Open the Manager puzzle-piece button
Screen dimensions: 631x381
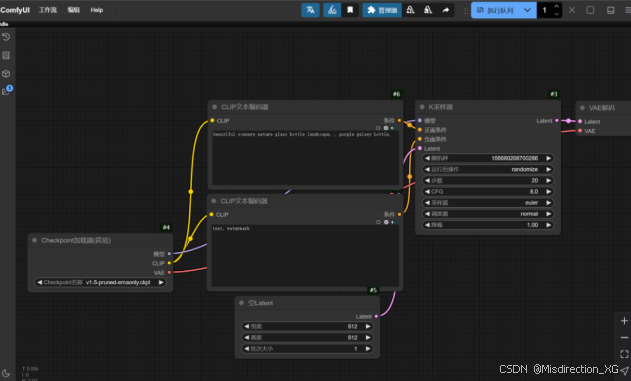[x=381, y=10]
